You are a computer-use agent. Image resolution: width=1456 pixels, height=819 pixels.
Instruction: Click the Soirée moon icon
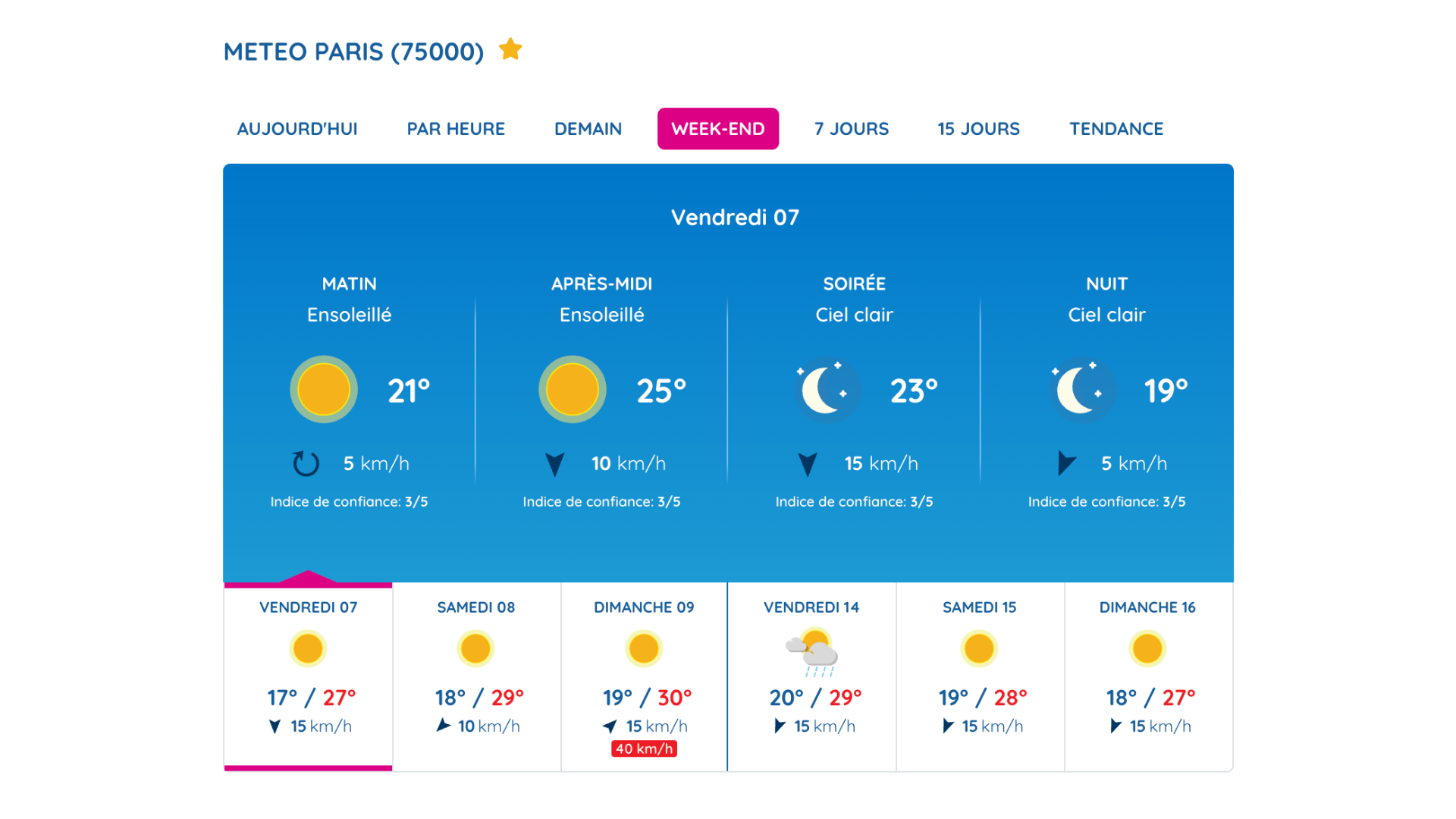click(825, 390)
